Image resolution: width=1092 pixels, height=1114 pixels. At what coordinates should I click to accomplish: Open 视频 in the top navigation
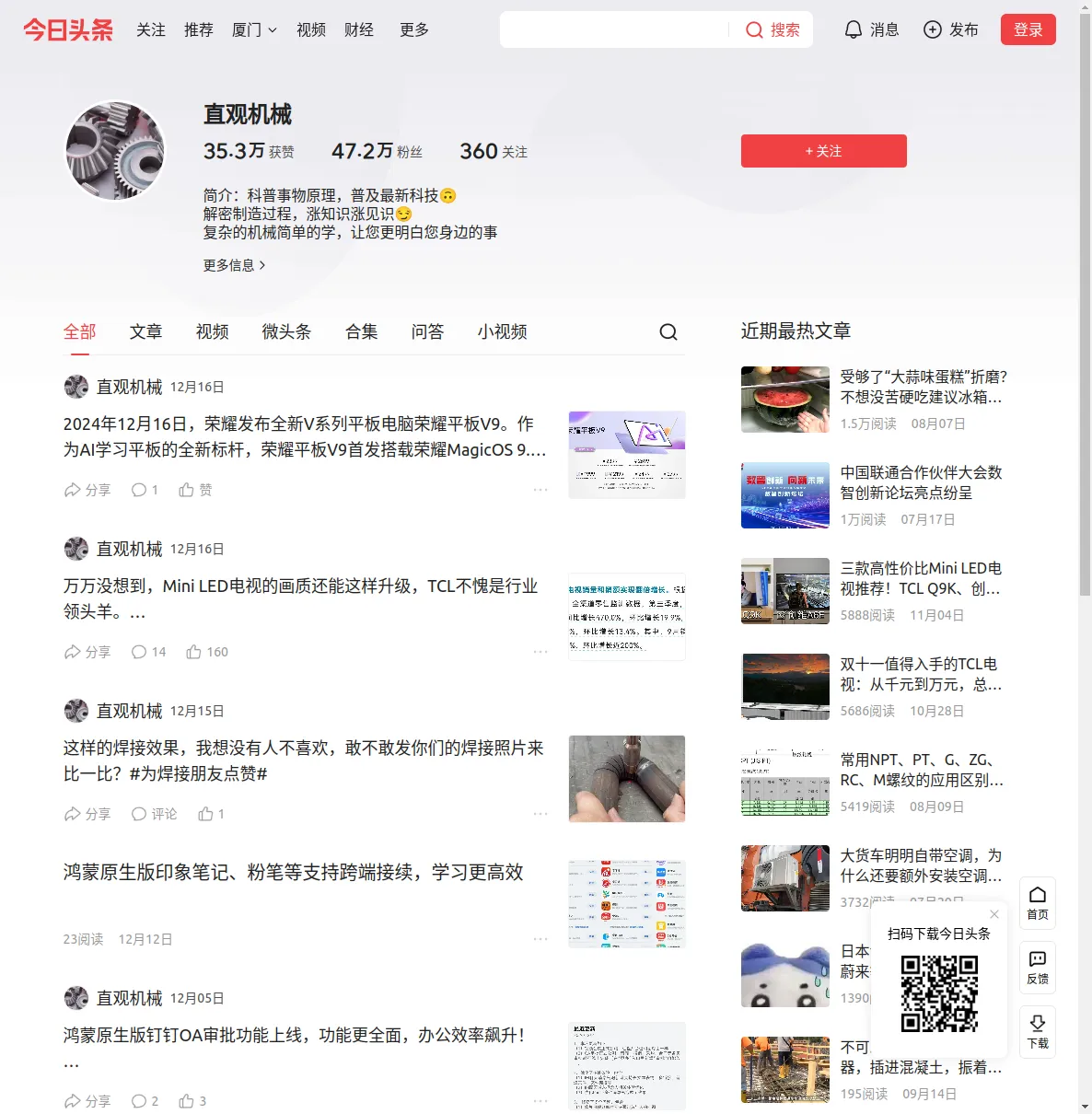point(311,29)
